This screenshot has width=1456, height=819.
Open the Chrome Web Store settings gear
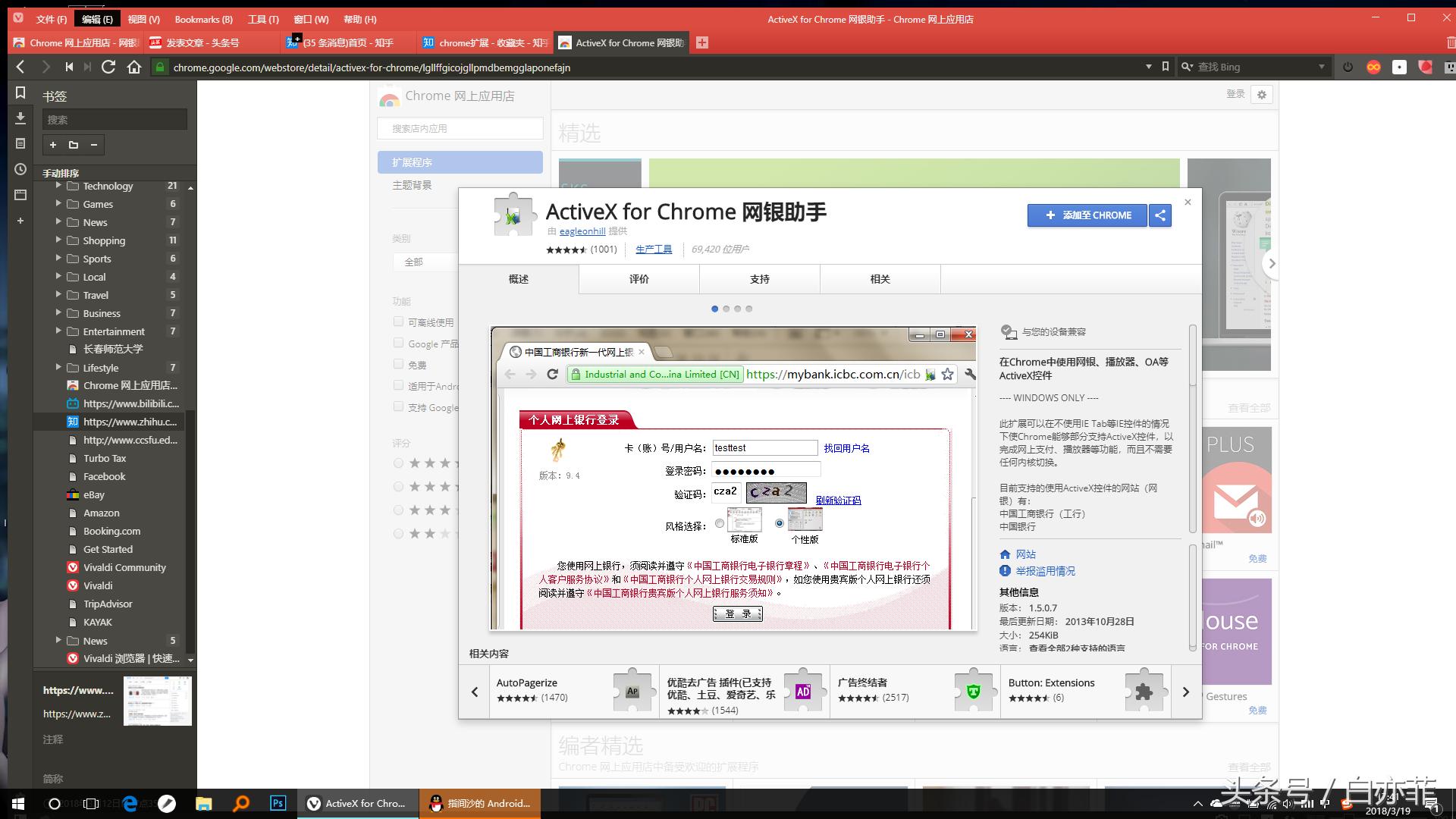[1261, 94]
